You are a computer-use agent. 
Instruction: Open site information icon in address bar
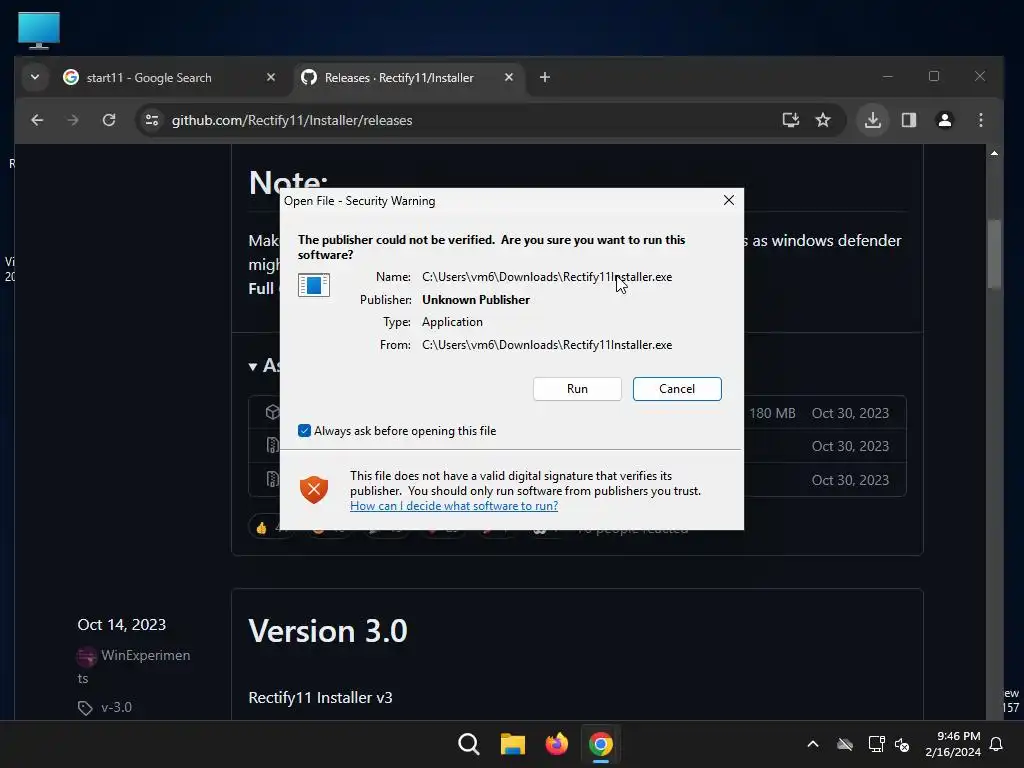pyautogui.click(x=152, y=120)
